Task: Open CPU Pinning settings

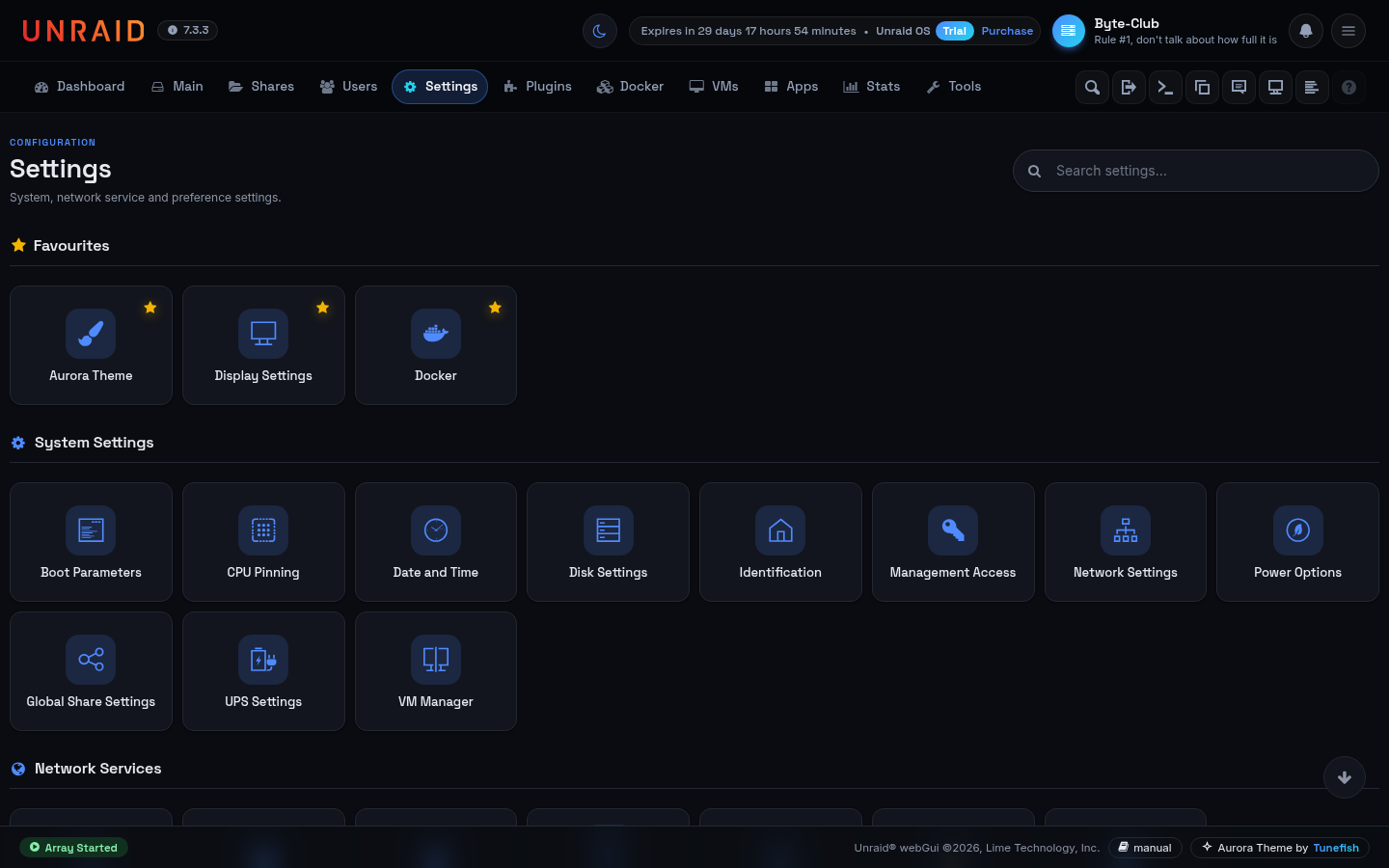Action: [263, 542]
